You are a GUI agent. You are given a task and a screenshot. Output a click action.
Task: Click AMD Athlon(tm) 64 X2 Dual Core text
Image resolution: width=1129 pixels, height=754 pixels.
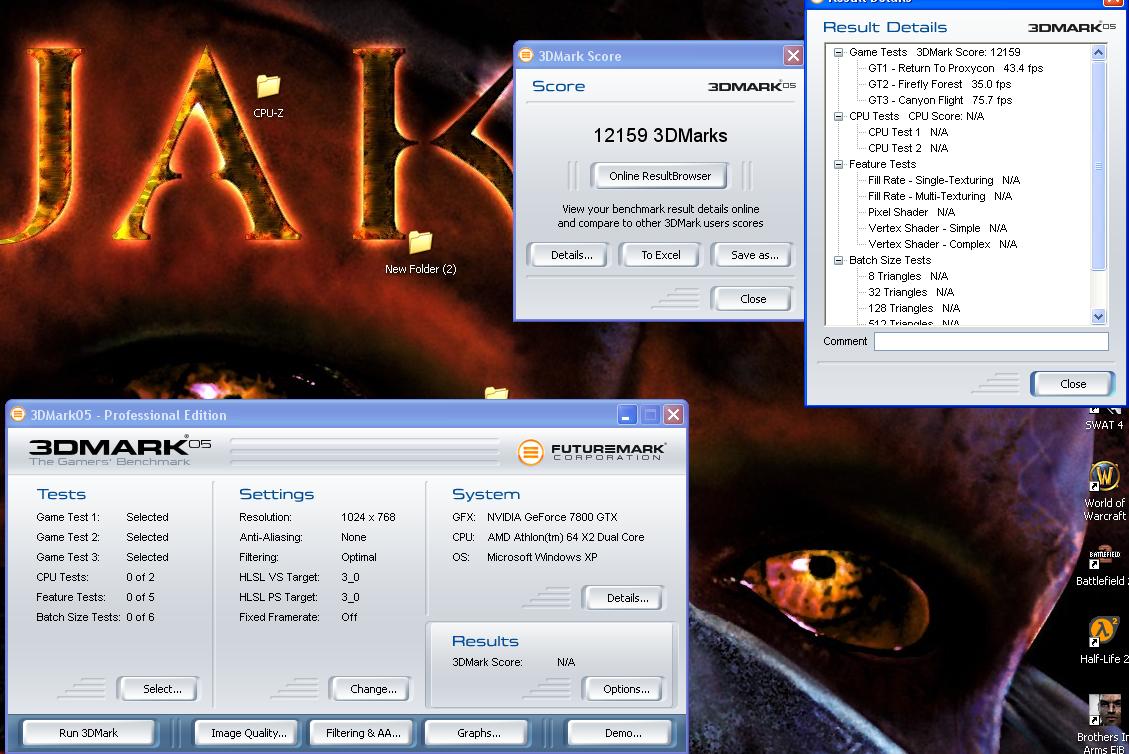pos(566,537)
